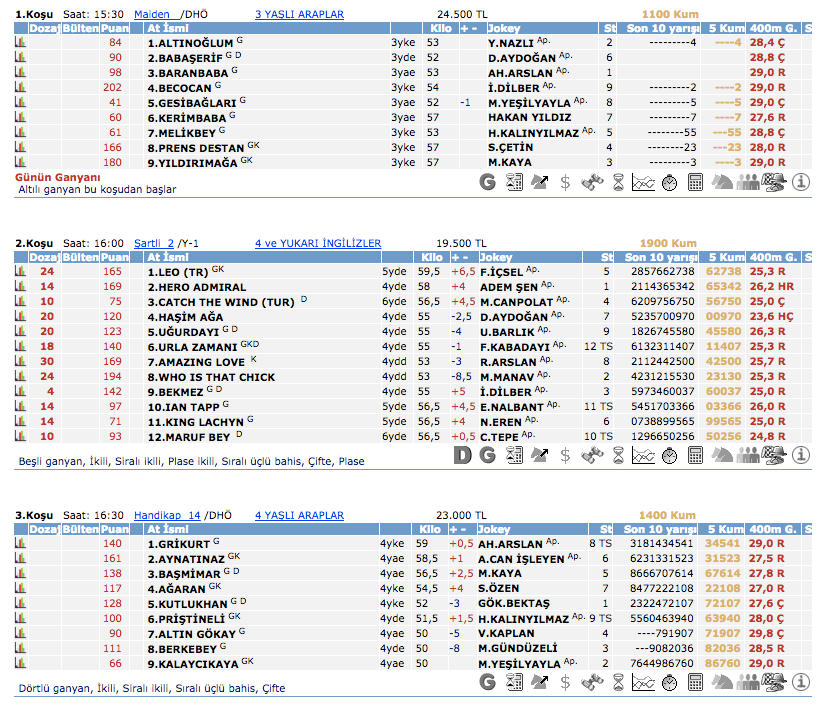This screenshot has width=837, height=714.
Task: Open the 'Handikap 14' link in race 3
Action: pos(167,515)
